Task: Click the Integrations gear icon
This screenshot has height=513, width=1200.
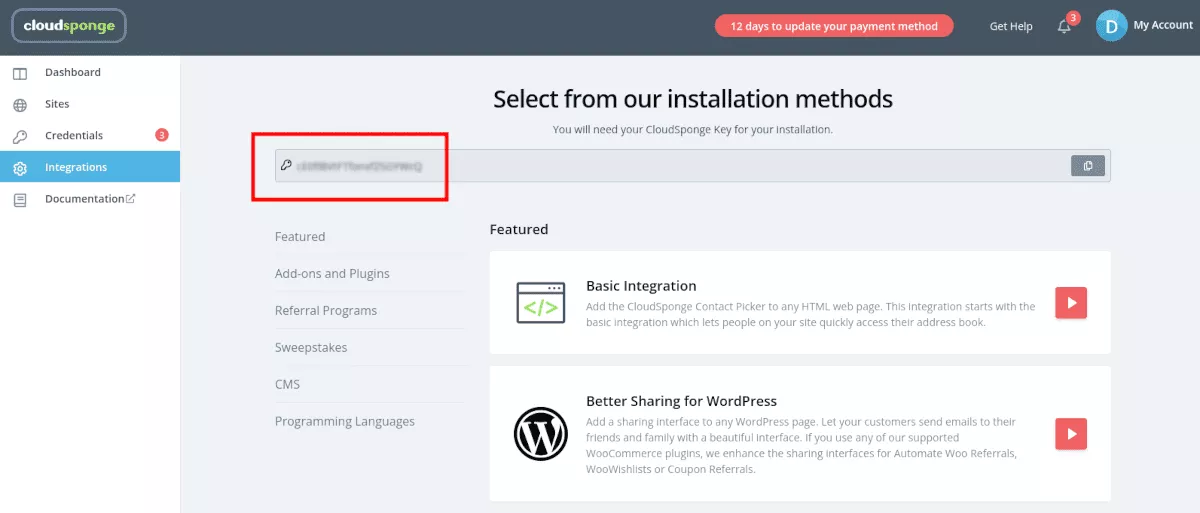Action: click(x=20, y=168)
